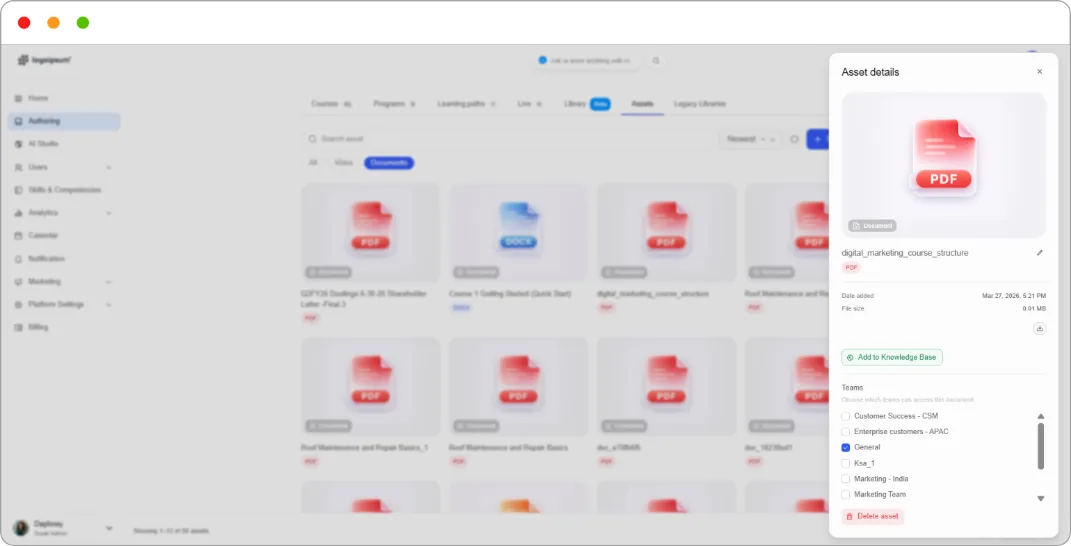Select the digital_marketing_course_structure filename text

coord(905,253)
